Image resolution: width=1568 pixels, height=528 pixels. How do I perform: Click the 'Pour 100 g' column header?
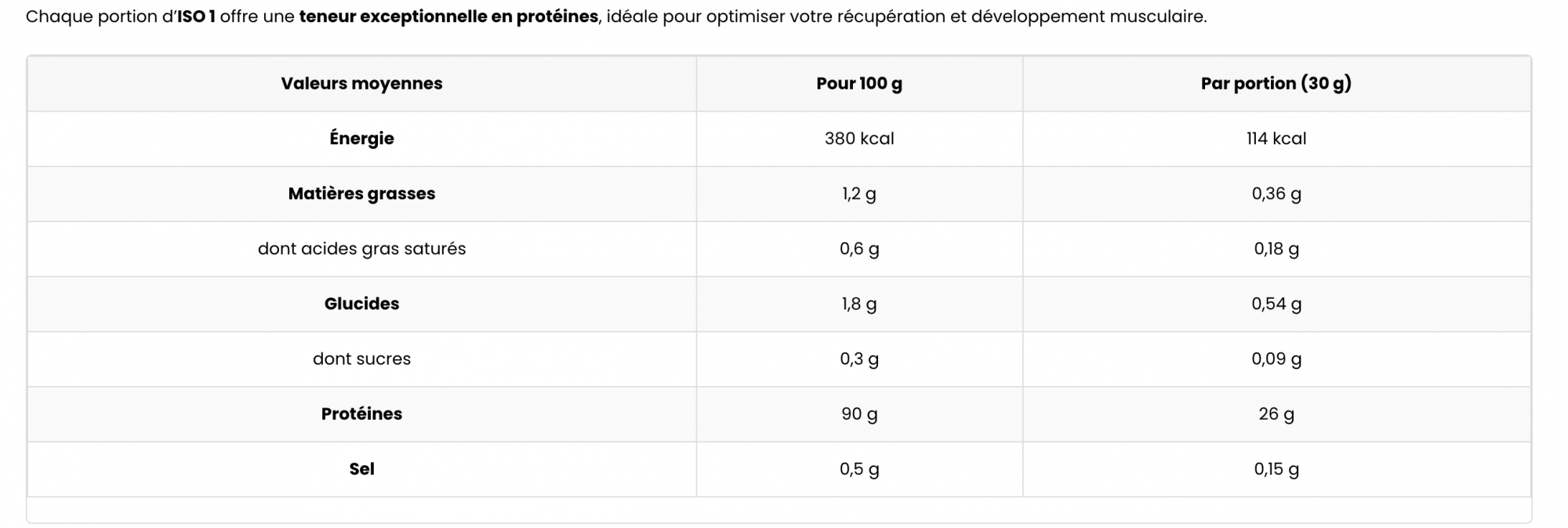point(859,83)
